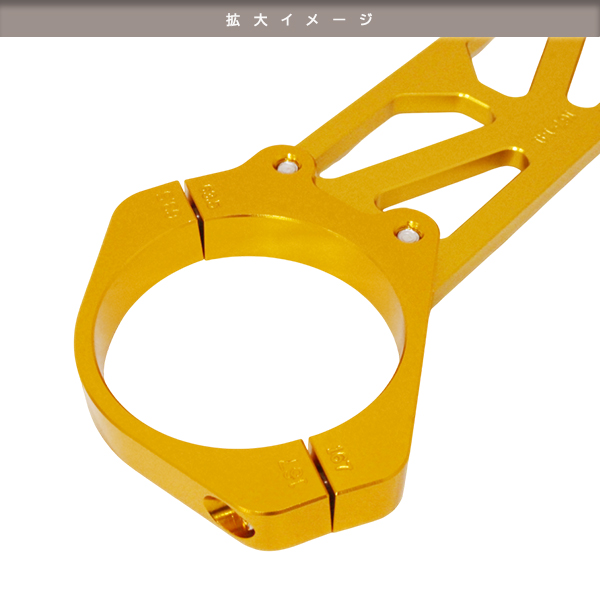Click the lower silver screw near the arm
600x600 pixels.
click(x=410, y=235)
